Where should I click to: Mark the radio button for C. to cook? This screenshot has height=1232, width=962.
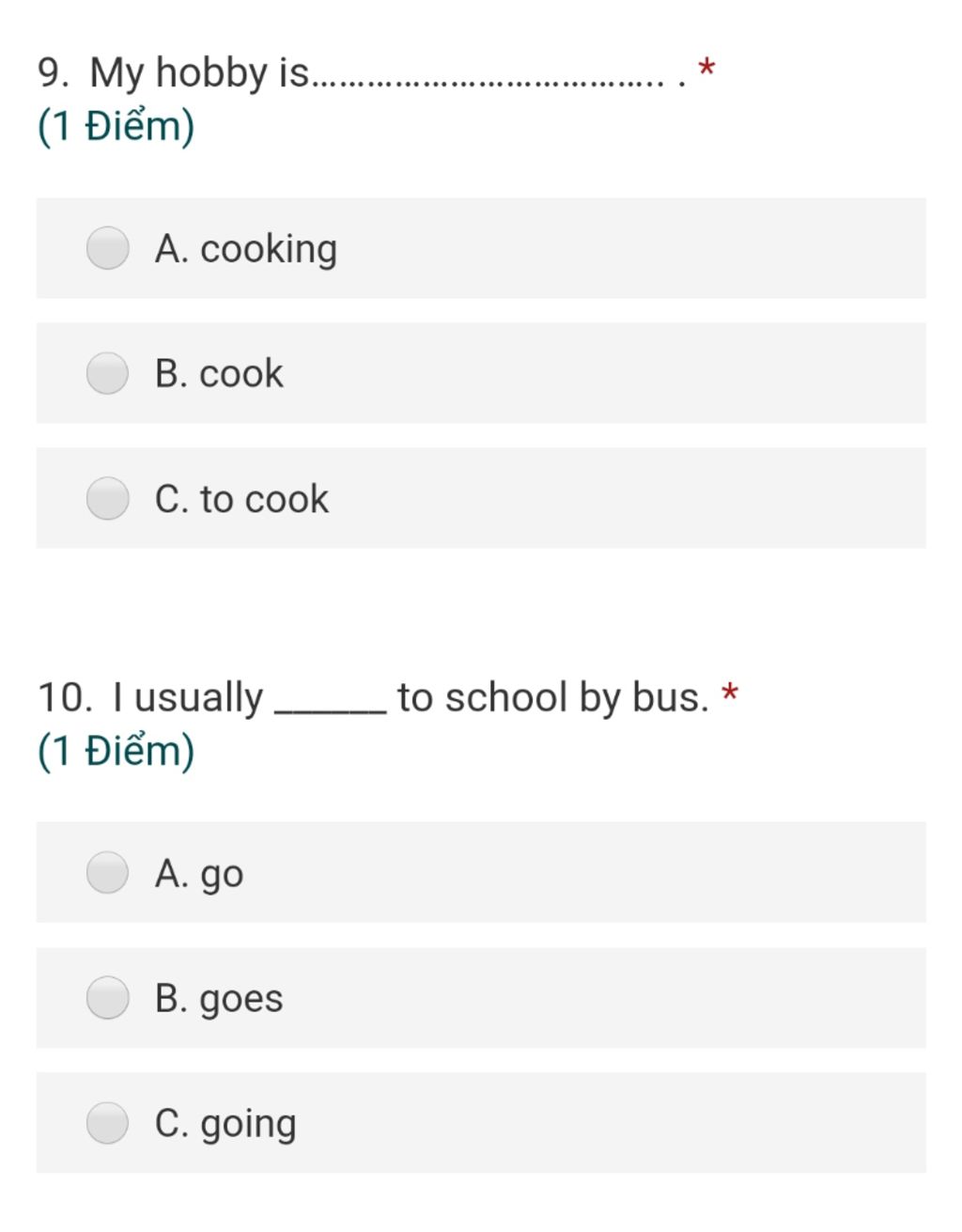point(108,498)
